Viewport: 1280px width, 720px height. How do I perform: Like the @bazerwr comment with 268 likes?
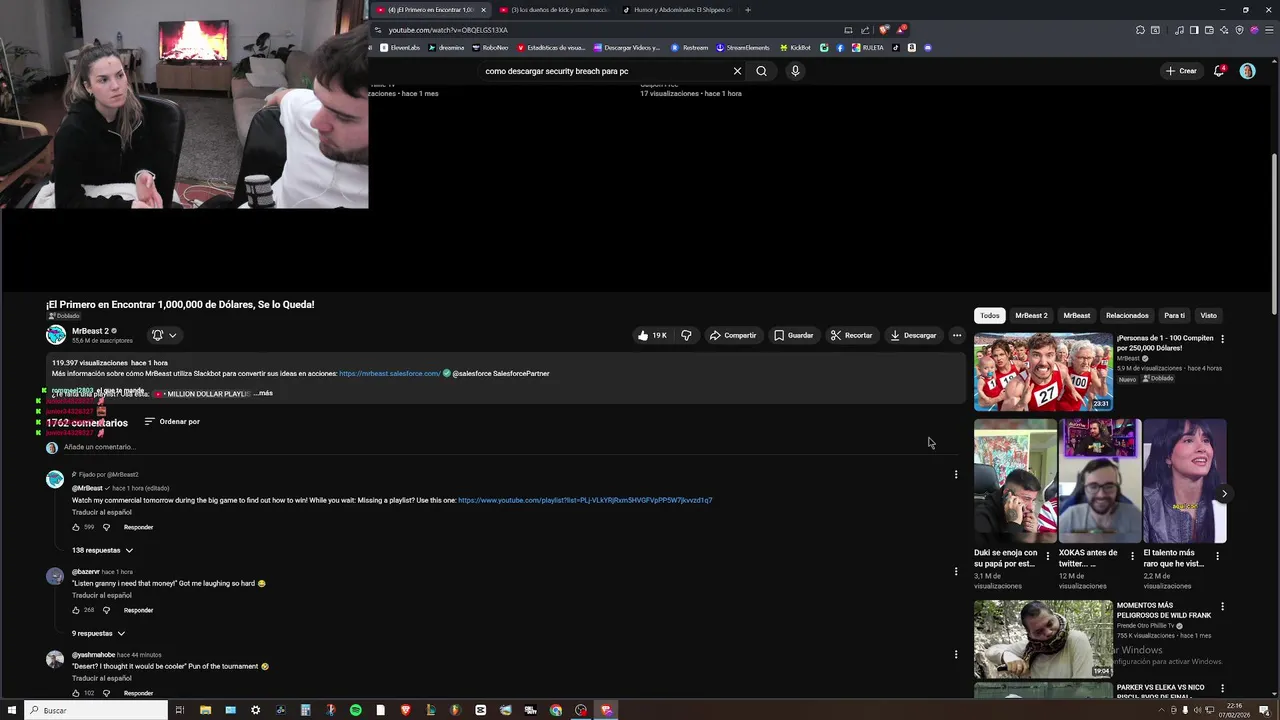coord(76,610)
